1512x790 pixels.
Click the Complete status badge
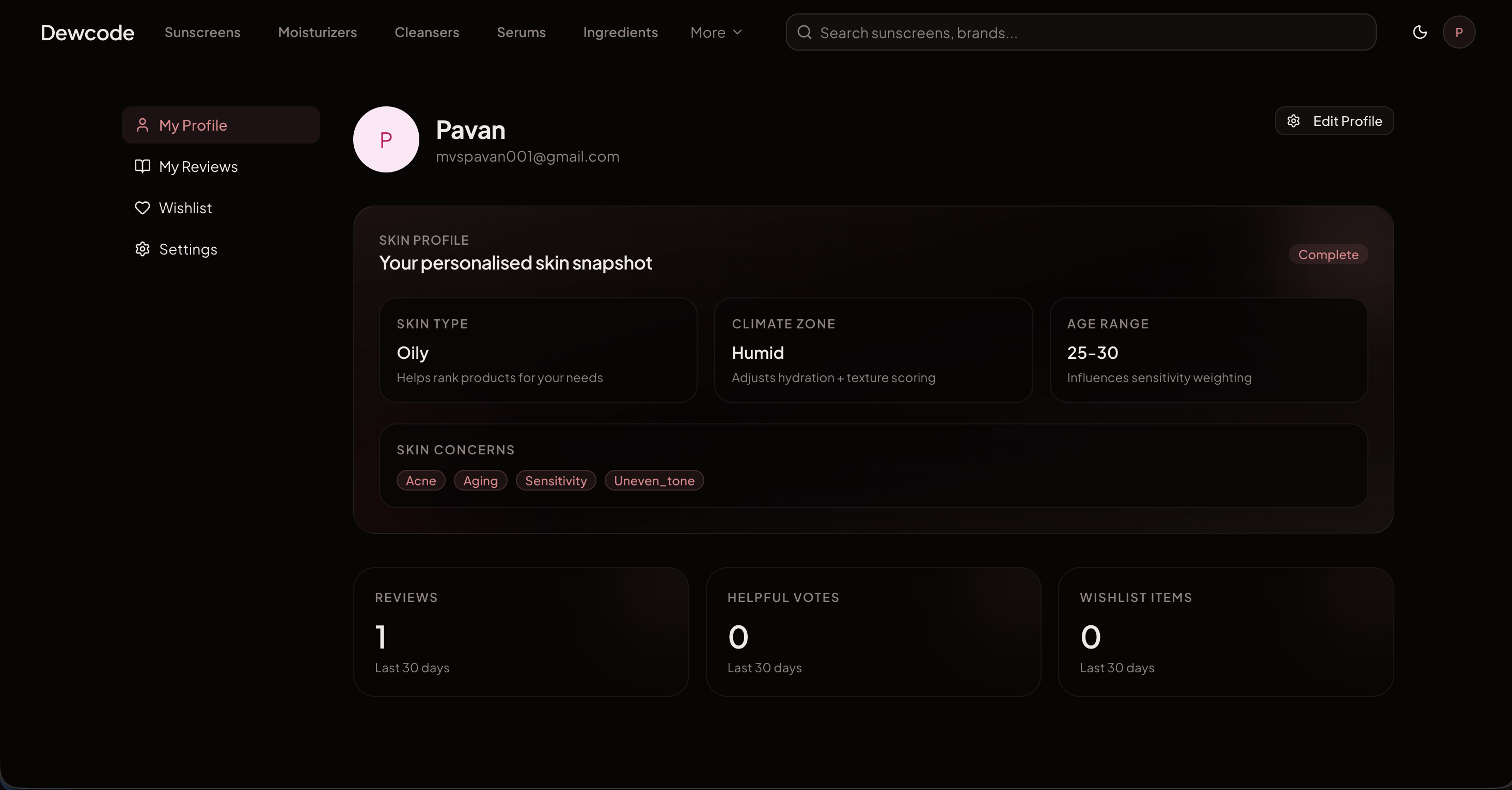coord(1328,254)
